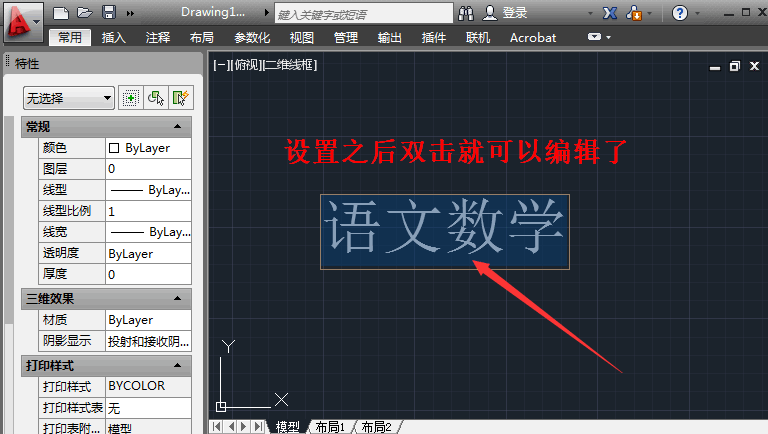Expand the quick access toolbar chevrons
This screenshot has height=434, width=768.
(x=130, y=13)
